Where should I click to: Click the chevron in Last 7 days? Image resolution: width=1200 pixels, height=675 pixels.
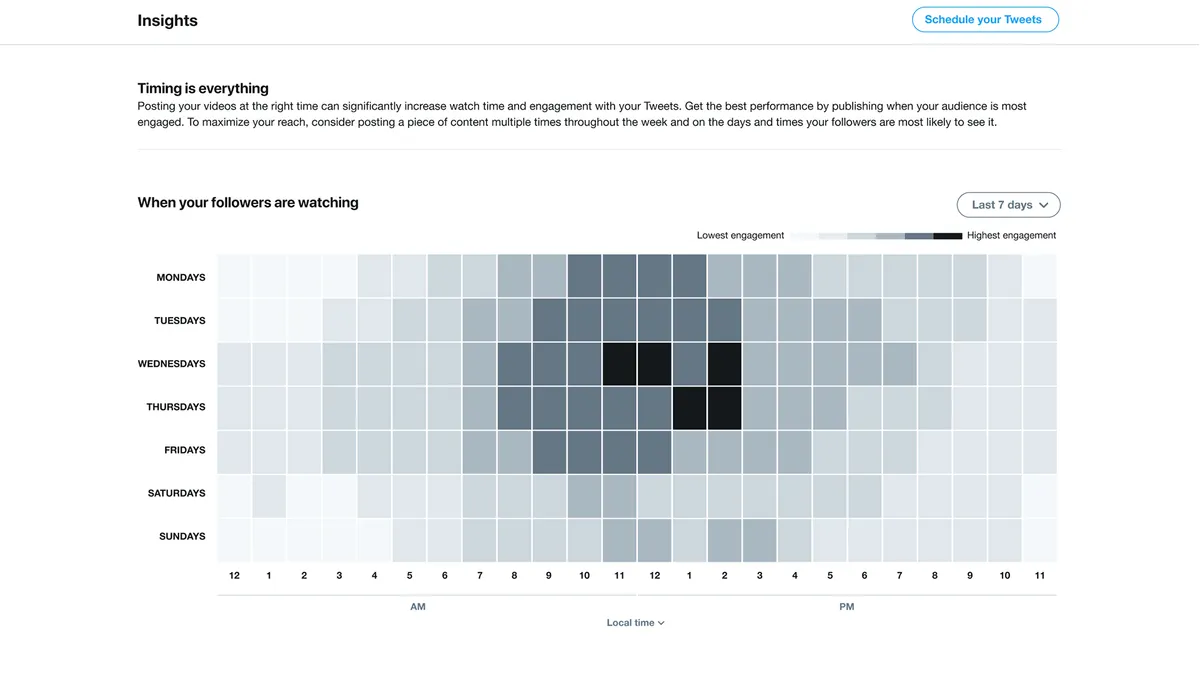pos(1044,205)
